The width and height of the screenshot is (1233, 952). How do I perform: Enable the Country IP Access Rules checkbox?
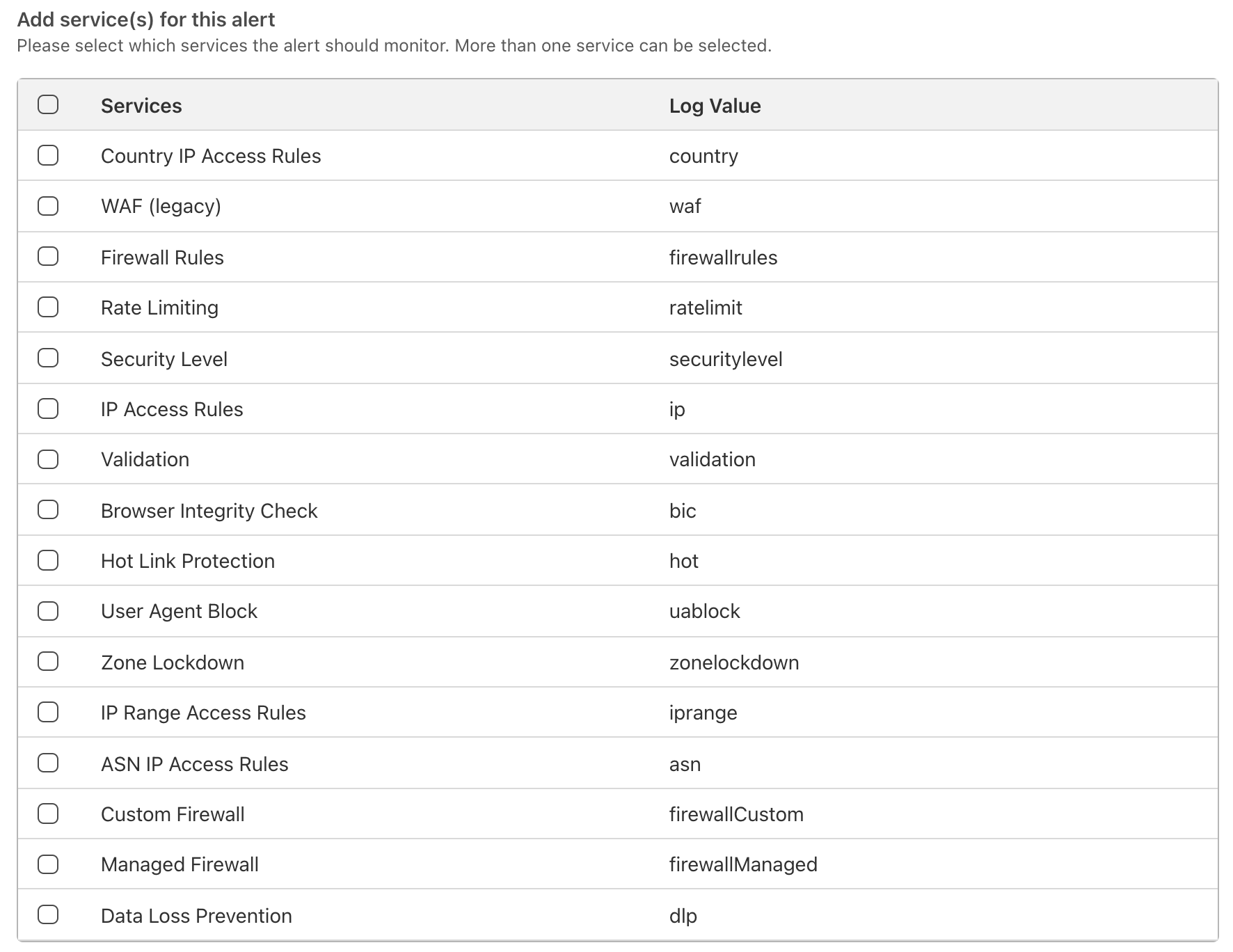(48, 155)
